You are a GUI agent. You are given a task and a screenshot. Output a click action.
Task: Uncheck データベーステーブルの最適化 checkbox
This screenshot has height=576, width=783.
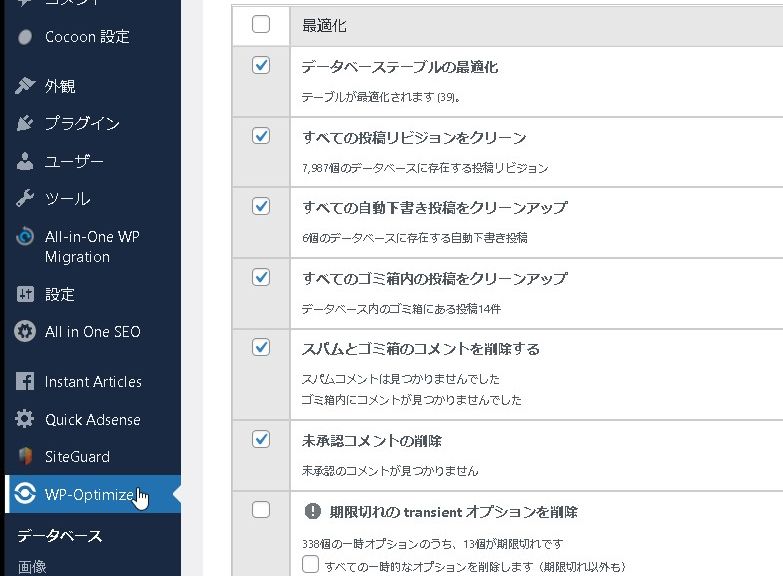click(261, 65)
